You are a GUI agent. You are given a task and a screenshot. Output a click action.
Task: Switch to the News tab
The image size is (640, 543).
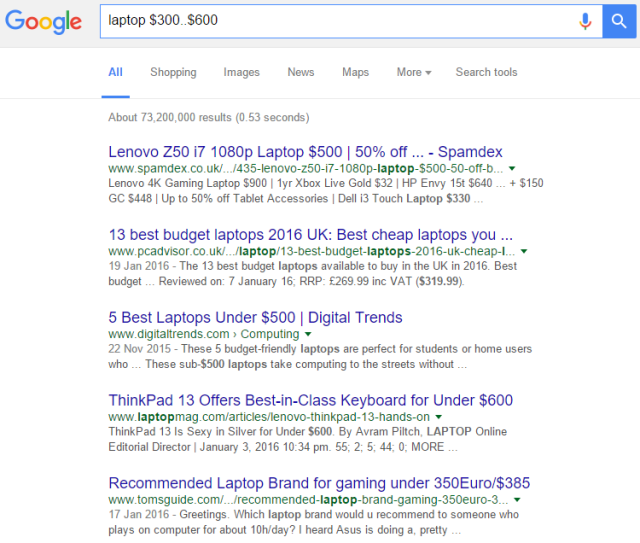301,72
